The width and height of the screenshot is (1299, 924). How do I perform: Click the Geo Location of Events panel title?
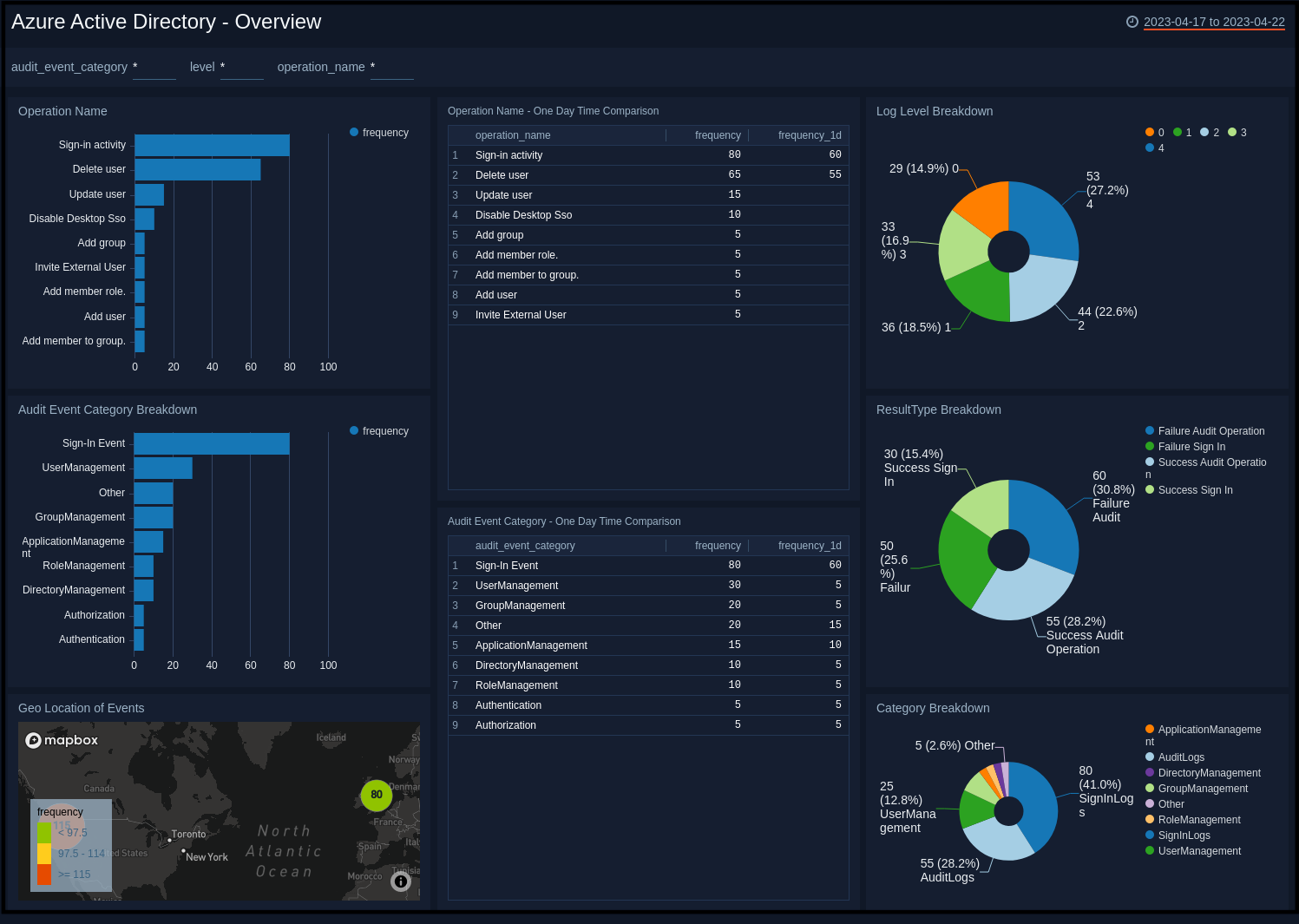[82, 708]
